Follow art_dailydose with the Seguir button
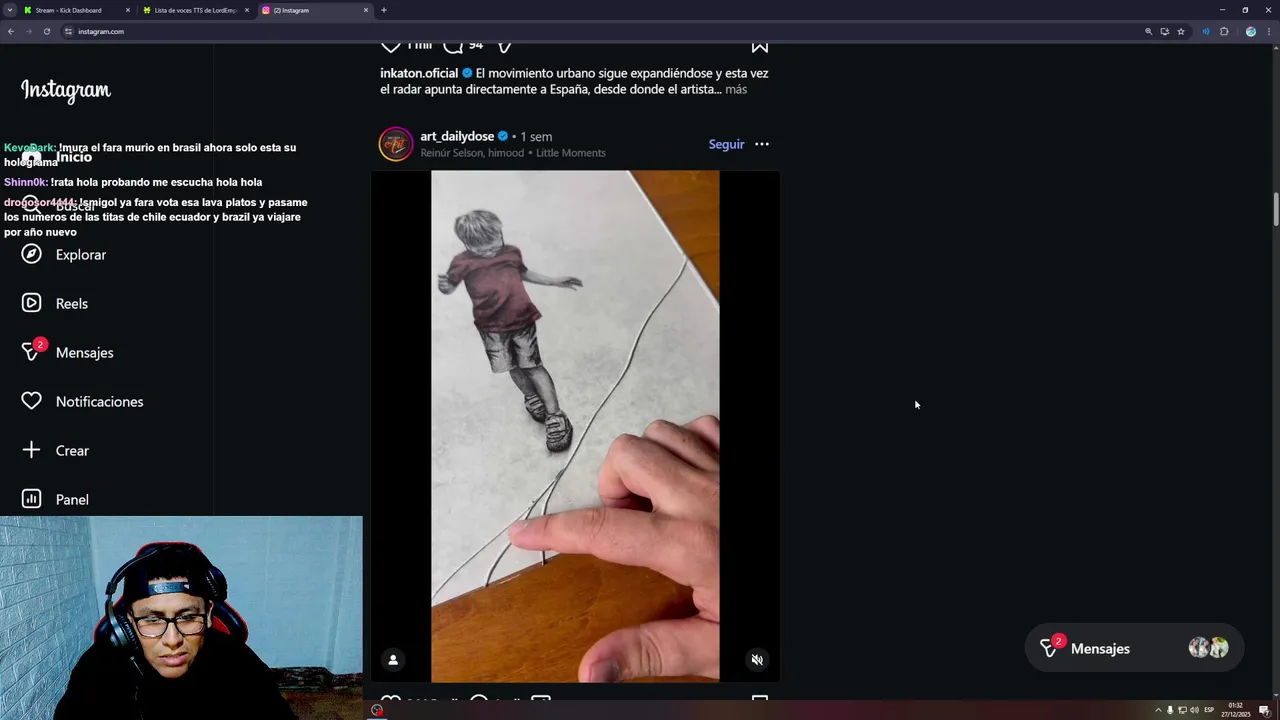This screenshot has height=720, width=1280. 726,144
